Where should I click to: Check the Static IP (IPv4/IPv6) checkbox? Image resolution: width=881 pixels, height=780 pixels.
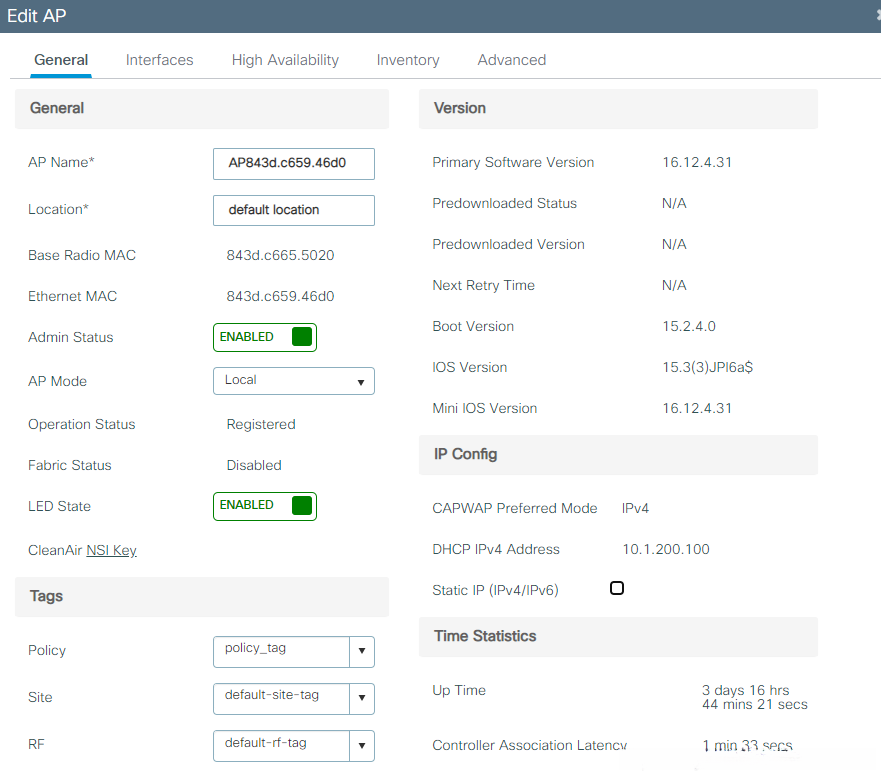pos(617,588)
